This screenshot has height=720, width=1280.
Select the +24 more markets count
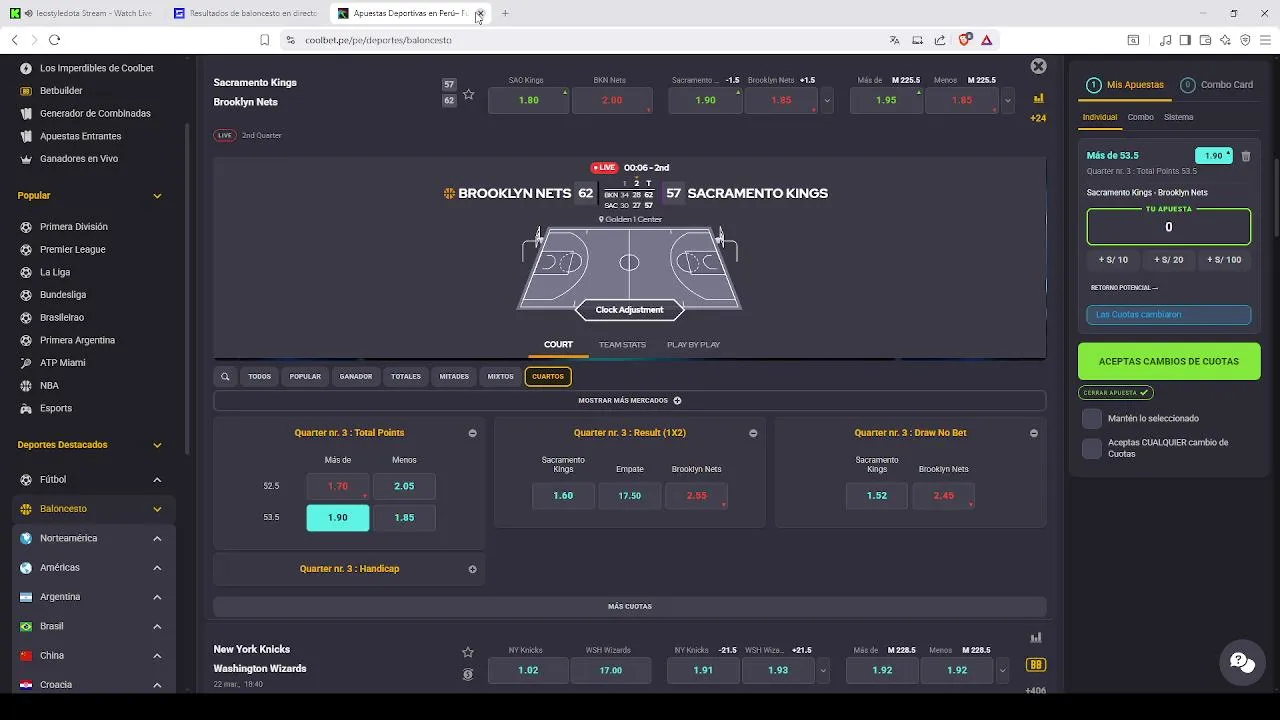(1038, 118)
